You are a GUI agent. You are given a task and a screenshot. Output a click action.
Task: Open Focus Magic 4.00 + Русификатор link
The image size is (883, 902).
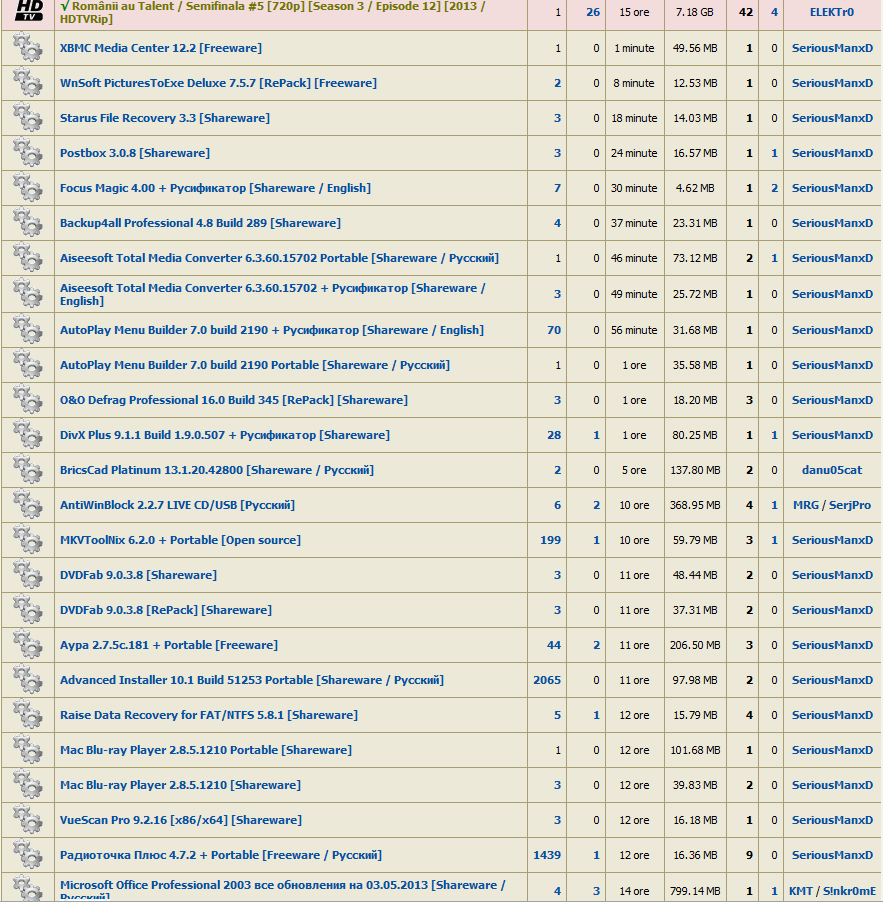click(215, 189)
